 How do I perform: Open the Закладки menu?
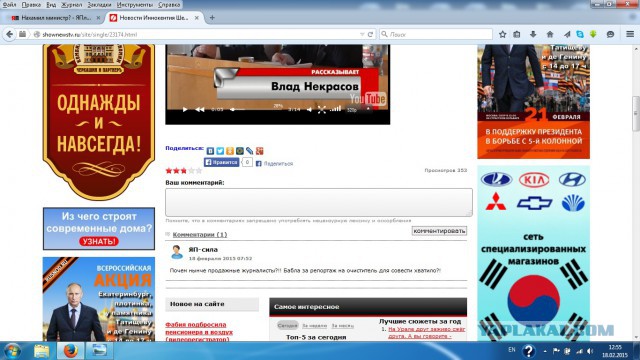[99, 5]
